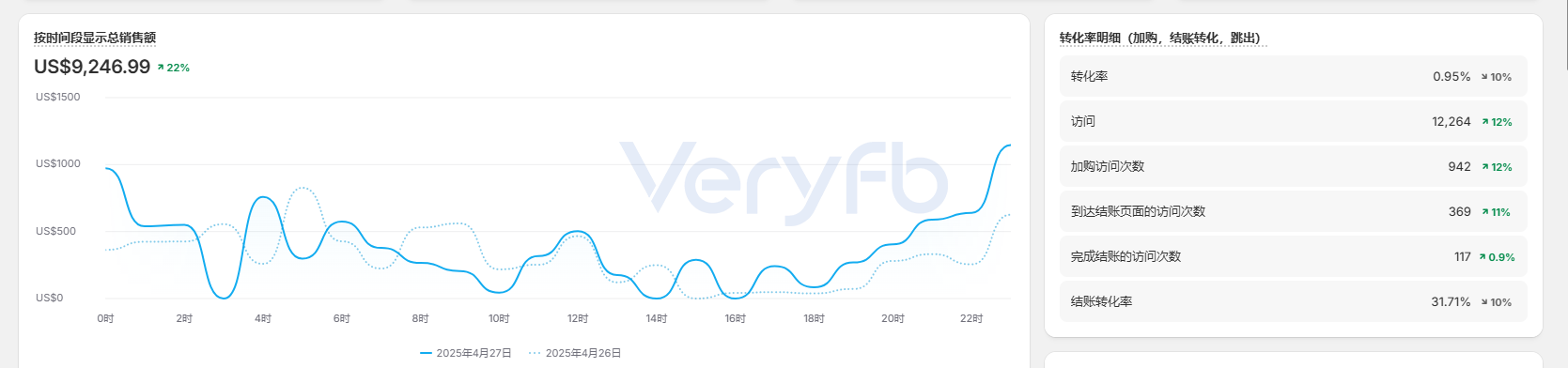Click the down arrow 10% beside 31.71%

(x=1497, y=302)
